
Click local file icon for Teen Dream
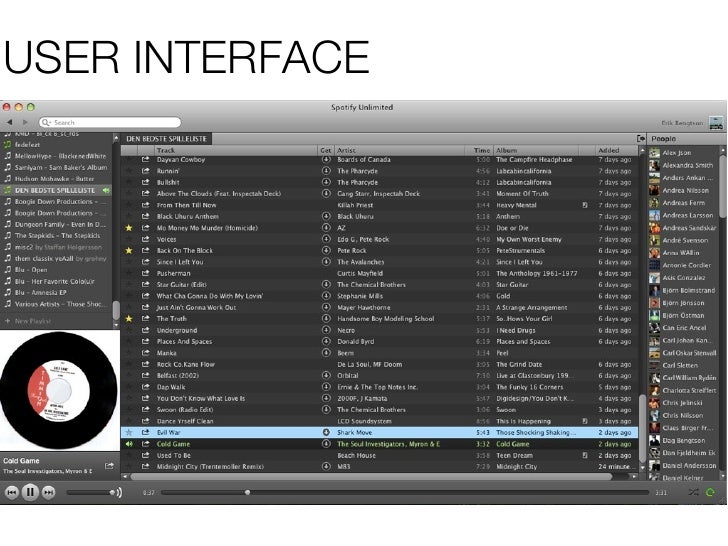(585, 455)
